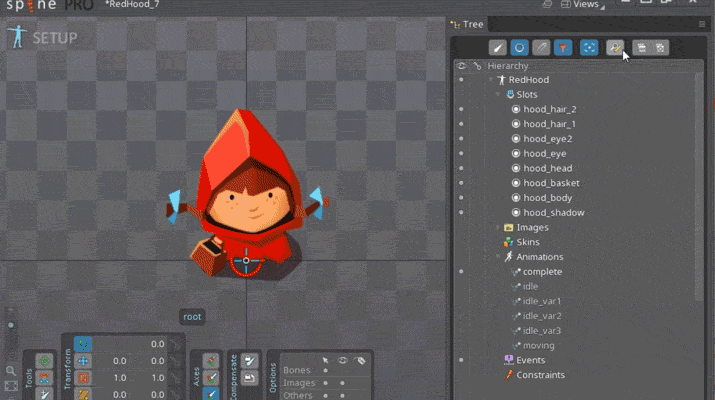Select the Constraints tree node
This screenshot has height=400, width=715.
click(540, 375)
